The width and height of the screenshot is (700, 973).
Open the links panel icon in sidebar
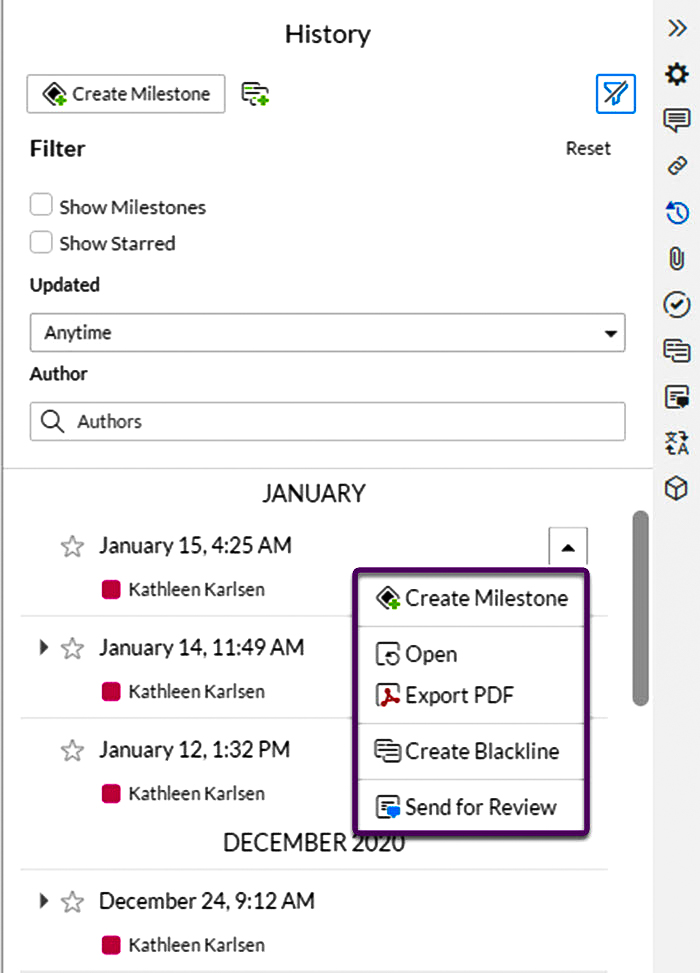point(676,166)
